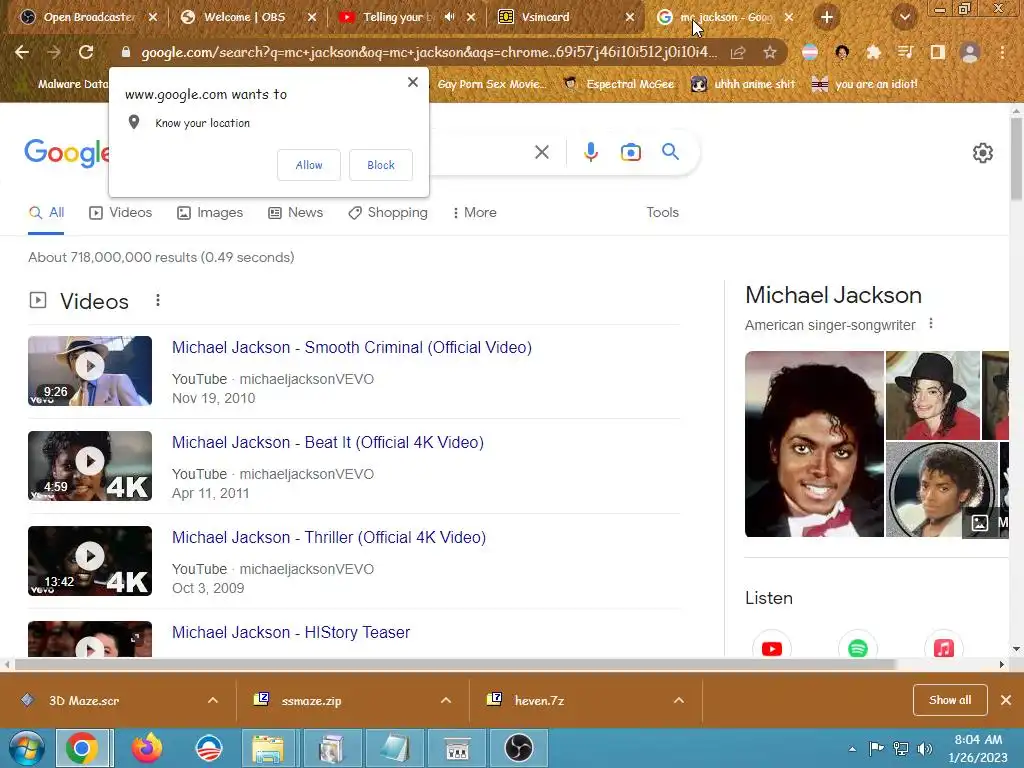Share this page from the address bar
The height and width of the screenshot is (768, 1024).
[x=738, y=52]
